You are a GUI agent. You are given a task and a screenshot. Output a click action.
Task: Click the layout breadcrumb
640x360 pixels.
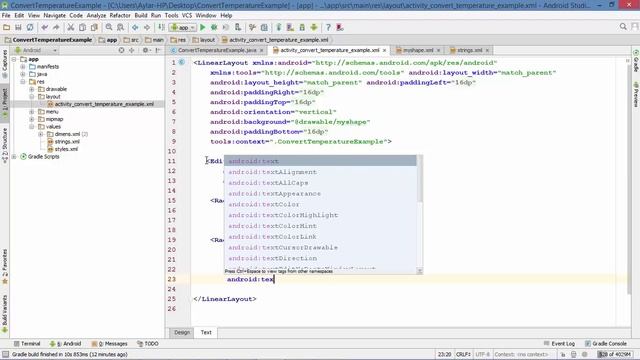pos(204,40)
